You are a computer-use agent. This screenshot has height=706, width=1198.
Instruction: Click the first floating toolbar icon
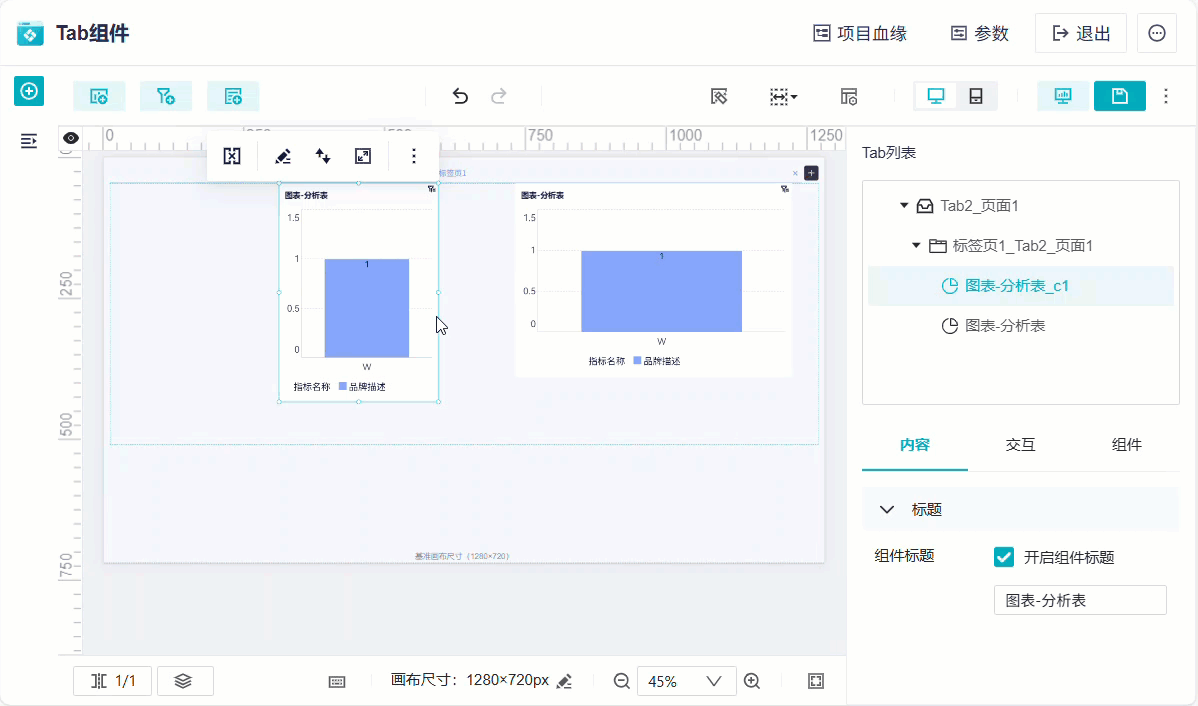coord(232,157)
